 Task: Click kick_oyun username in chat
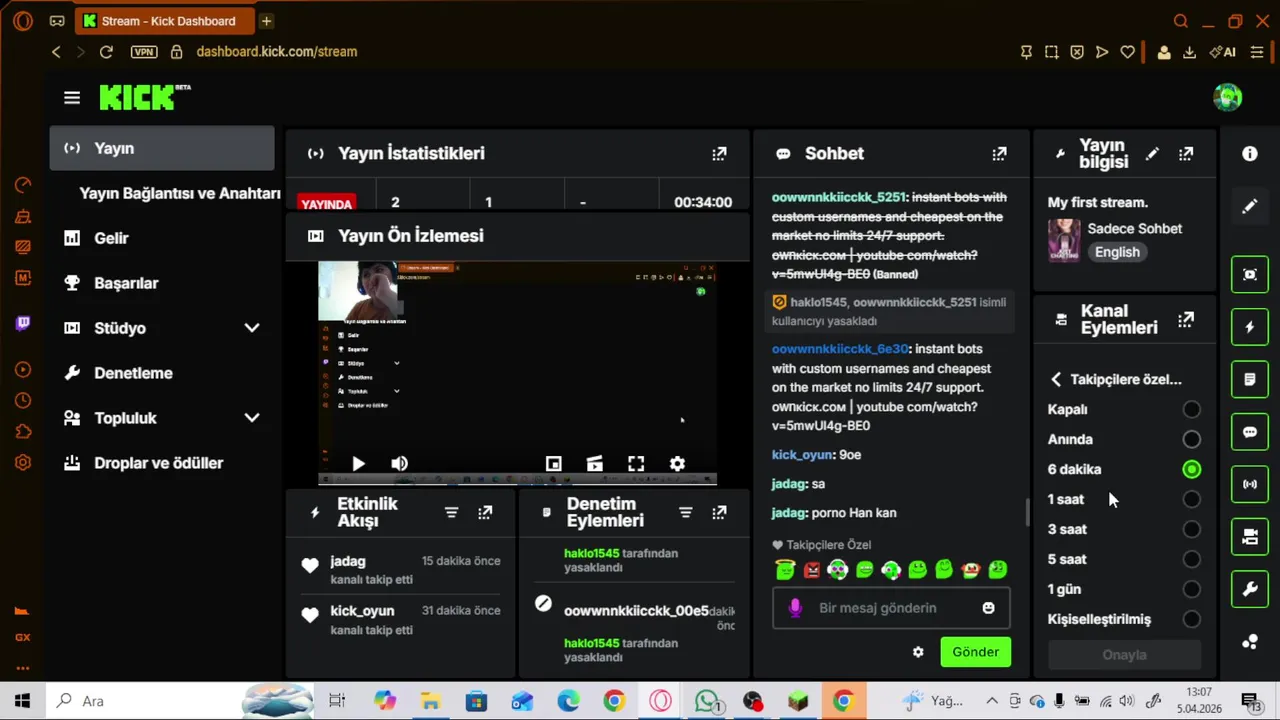point(802,454)
